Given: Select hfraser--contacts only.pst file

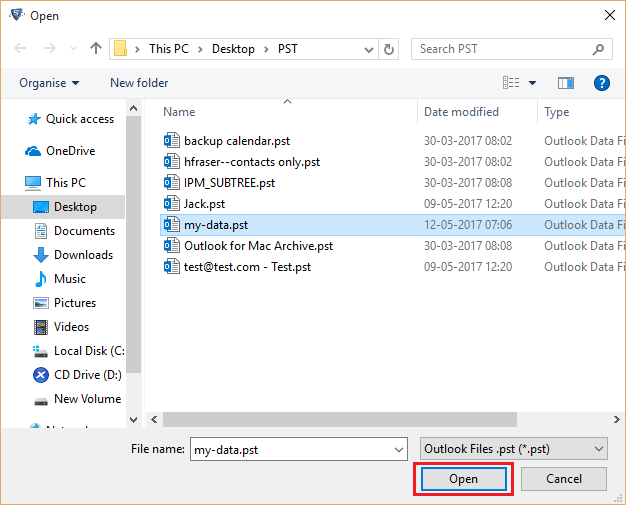Looking at the screenshot, I should [252, 162].
